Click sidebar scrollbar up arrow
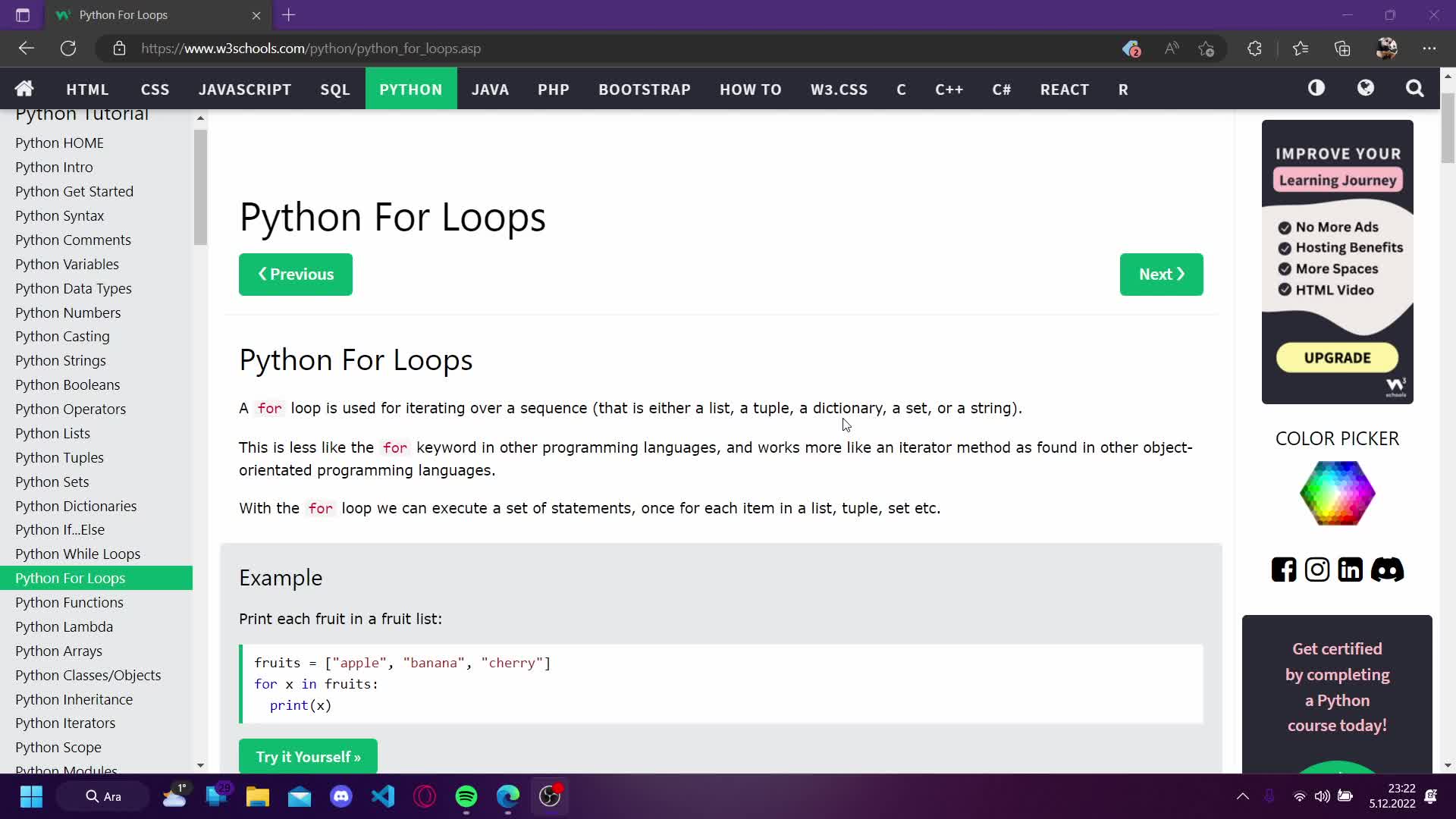 point(200,118)
